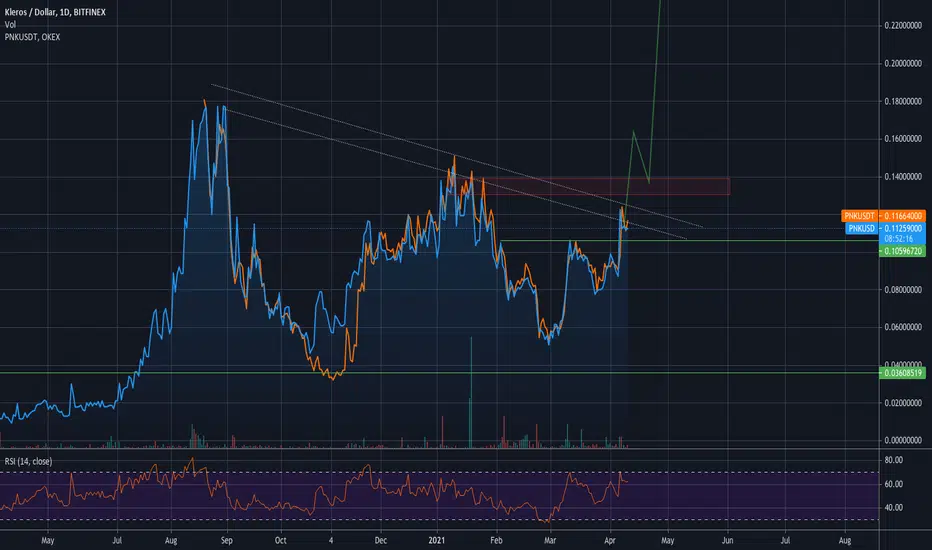This screenshot has height=550, width=932.
Task: Click the Sep time axis label
Action: pyautogui.click(x=226, y=540)
